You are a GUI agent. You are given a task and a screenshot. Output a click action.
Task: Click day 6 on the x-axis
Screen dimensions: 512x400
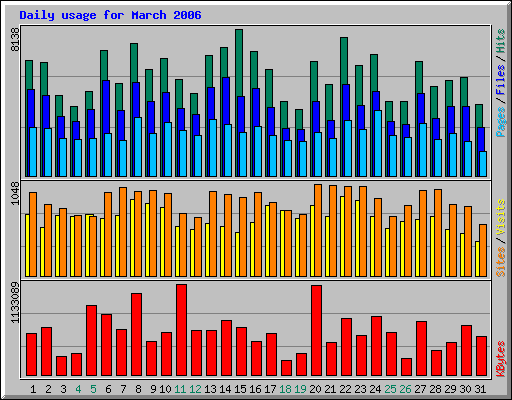coord(108,389)
